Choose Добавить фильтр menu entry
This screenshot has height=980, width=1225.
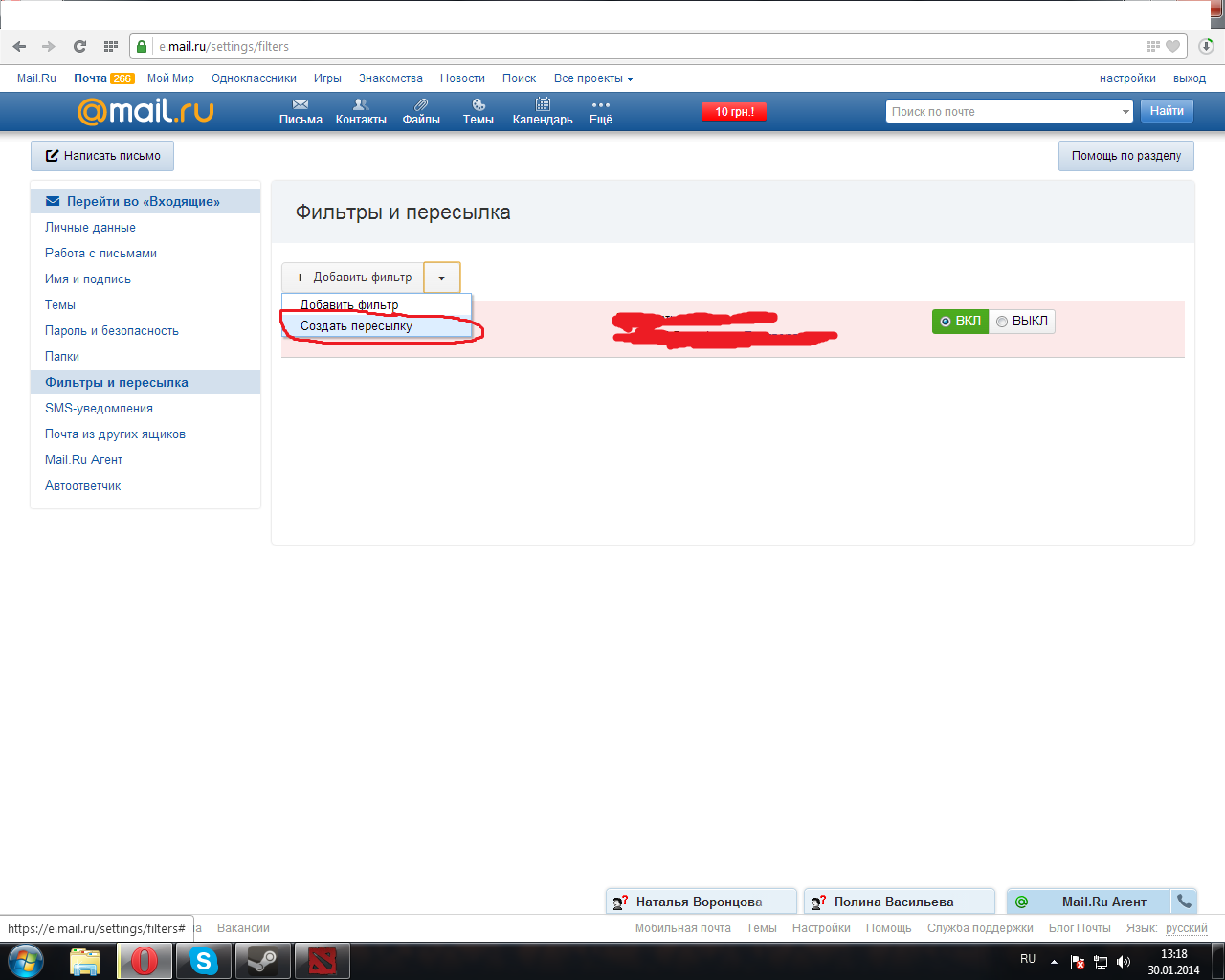[x=376, y=304]
